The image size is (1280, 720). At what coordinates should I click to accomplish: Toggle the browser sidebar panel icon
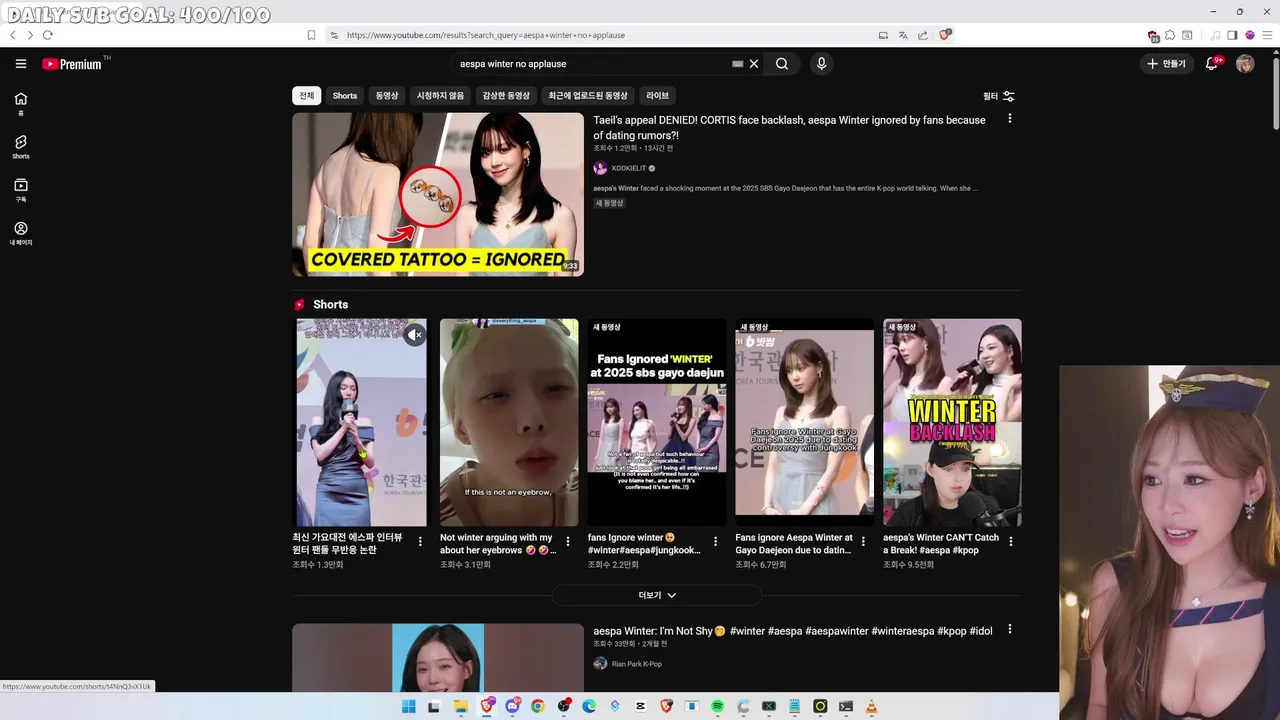pyautogui.click(x=1232, y=35)
